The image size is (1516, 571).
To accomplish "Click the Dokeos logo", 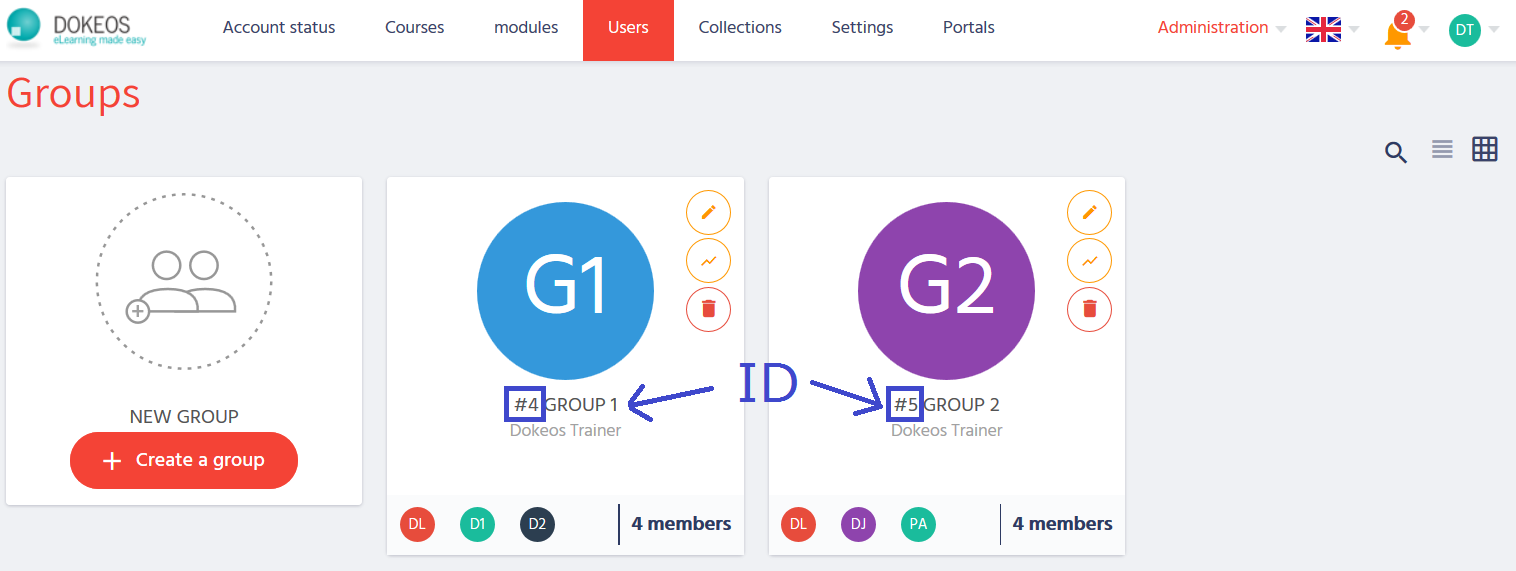I will point(69,29).
